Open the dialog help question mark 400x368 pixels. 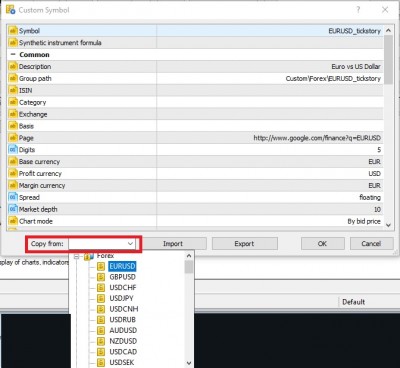pyautogui.click(x=358, y=10)
